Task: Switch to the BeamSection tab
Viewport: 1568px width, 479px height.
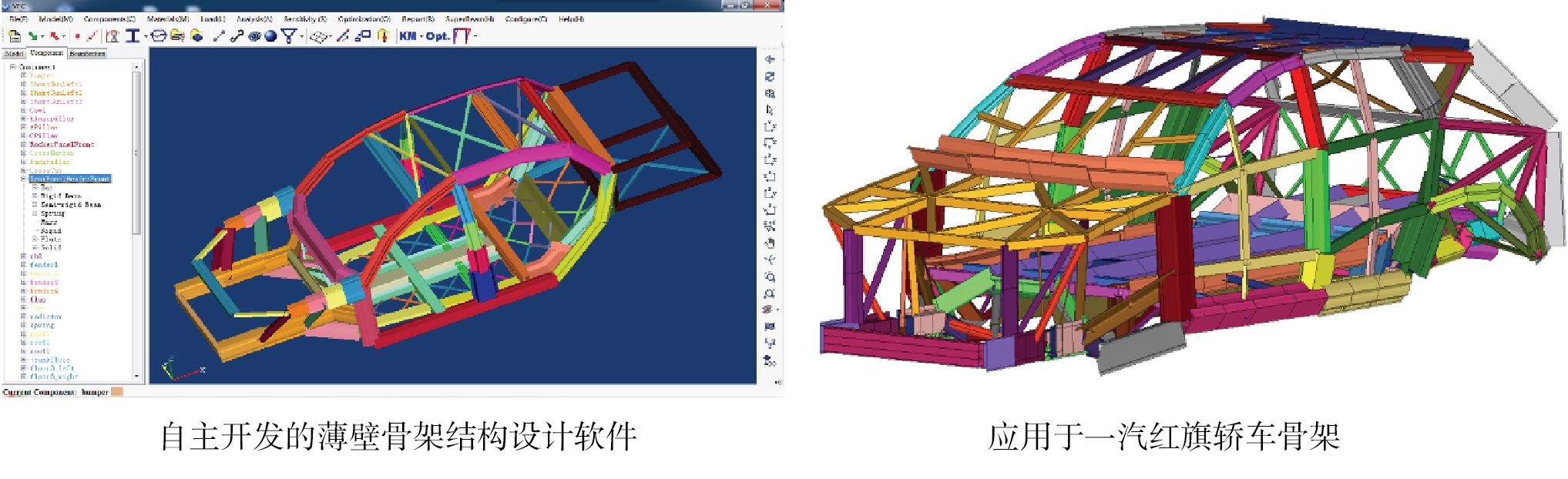Action: 87,54
